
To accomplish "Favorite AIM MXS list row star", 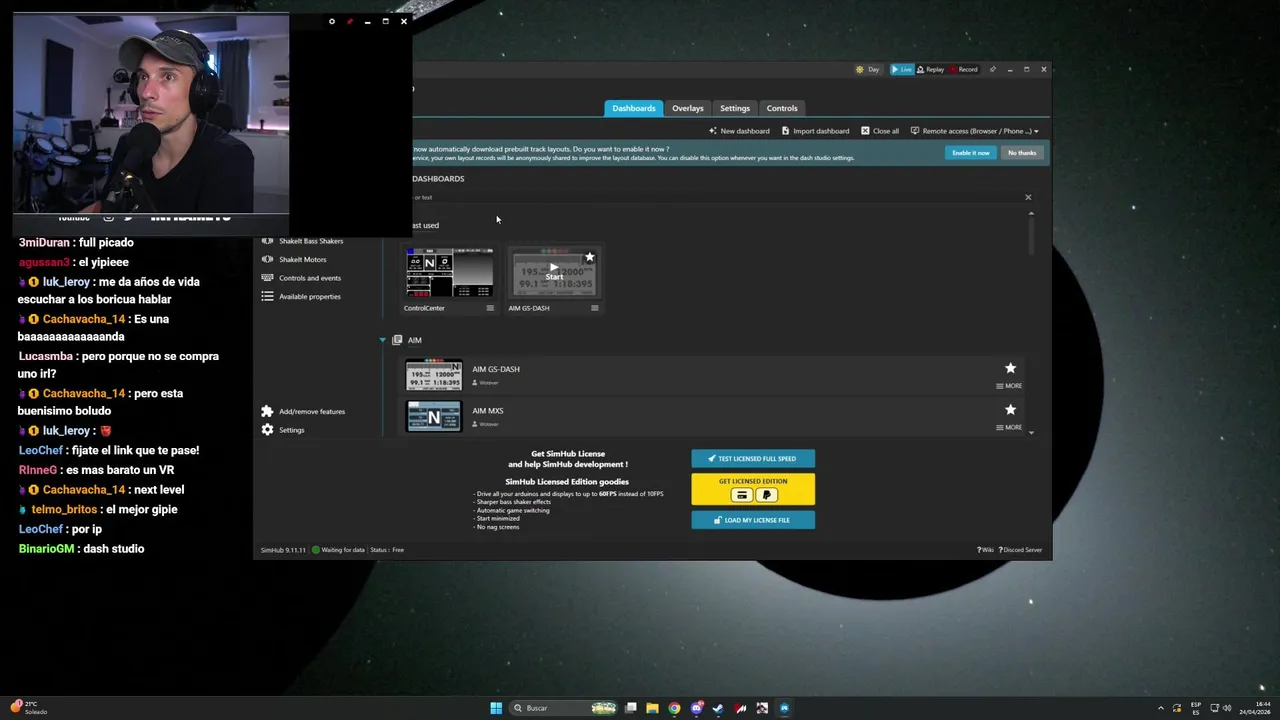I will [1010, 410].
